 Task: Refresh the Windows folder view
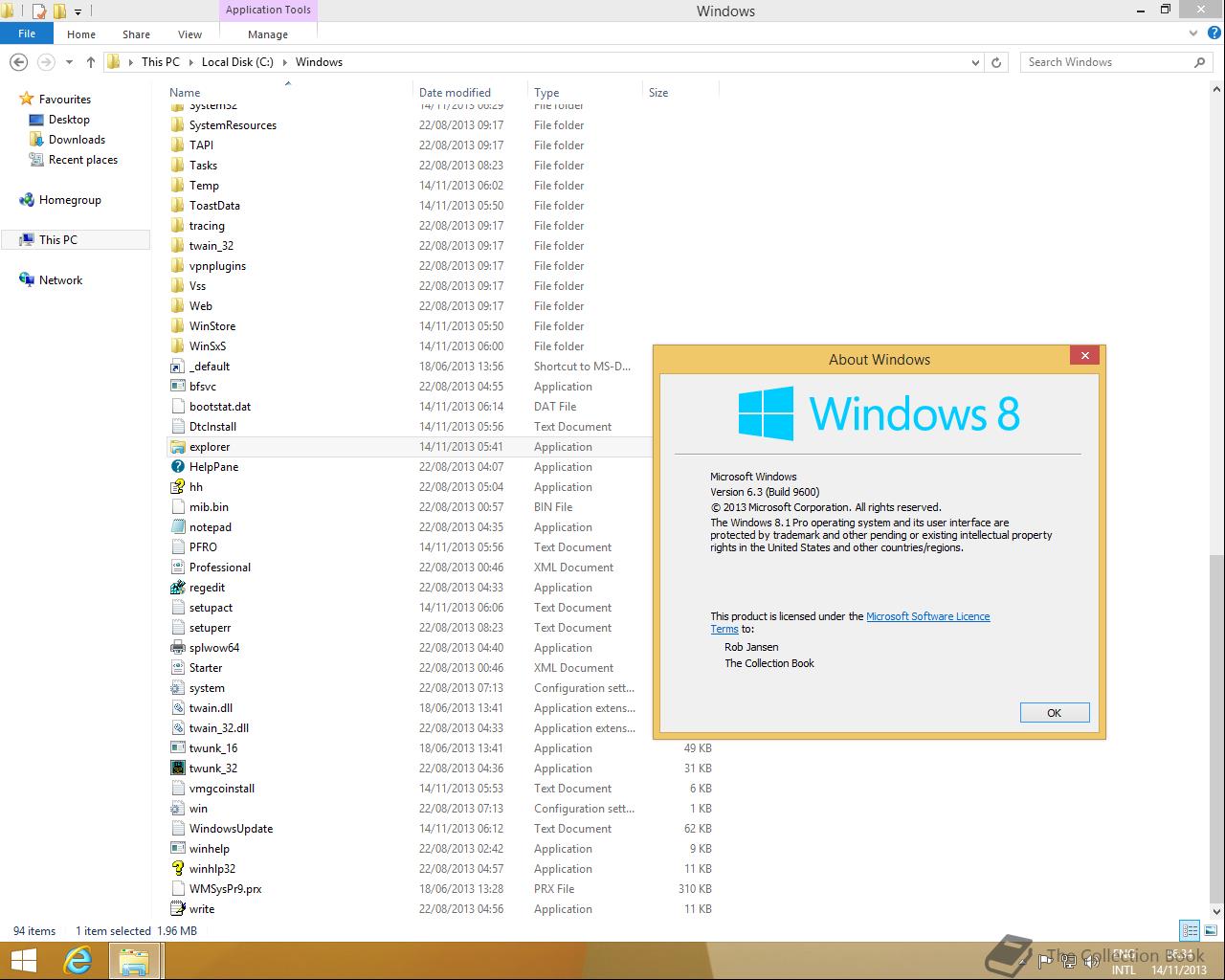(996, 62)
